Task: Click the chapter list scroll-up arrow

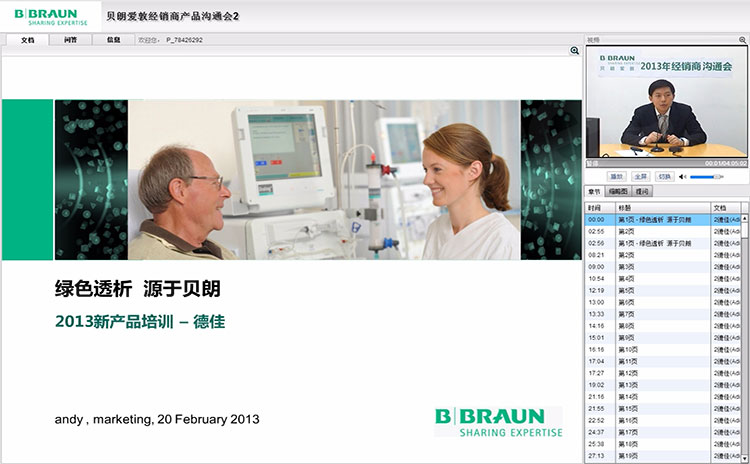Action: tap(744, 219)
